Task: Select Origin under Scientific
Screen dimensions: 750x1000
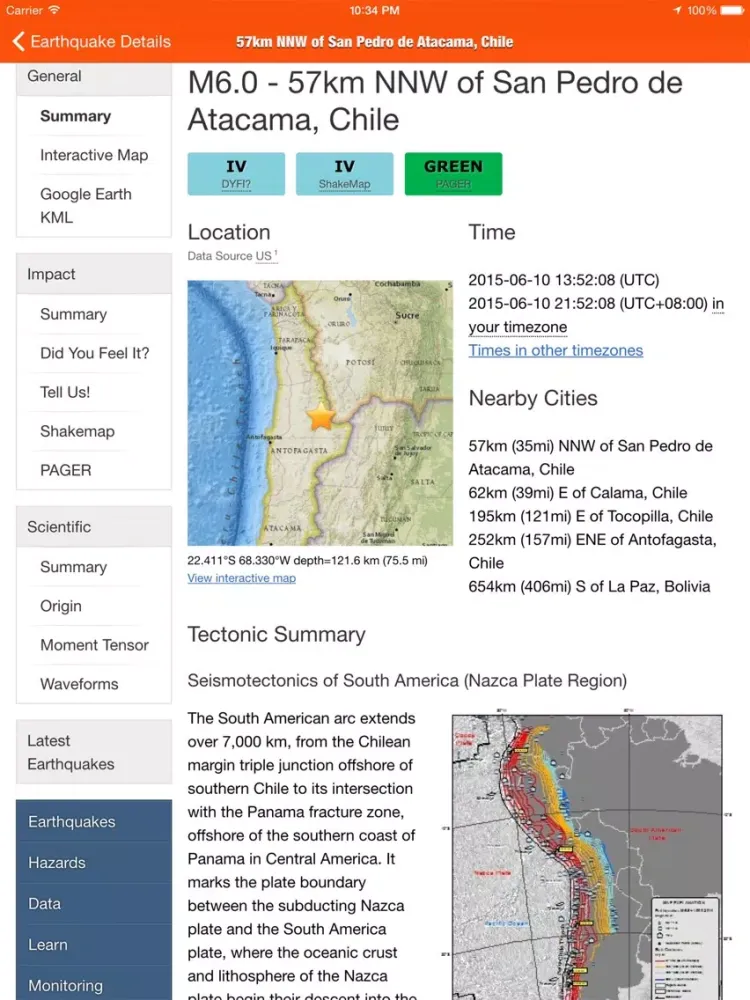Action: coord(61,606)
